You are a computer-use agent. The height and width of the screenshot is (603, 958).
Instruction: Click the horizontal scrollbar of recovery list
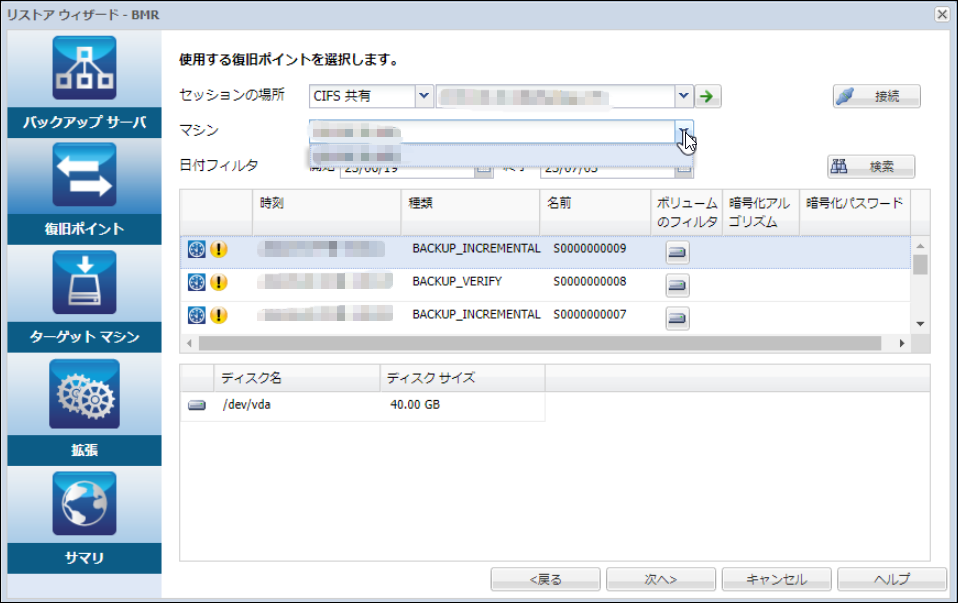tap(540, 343)
